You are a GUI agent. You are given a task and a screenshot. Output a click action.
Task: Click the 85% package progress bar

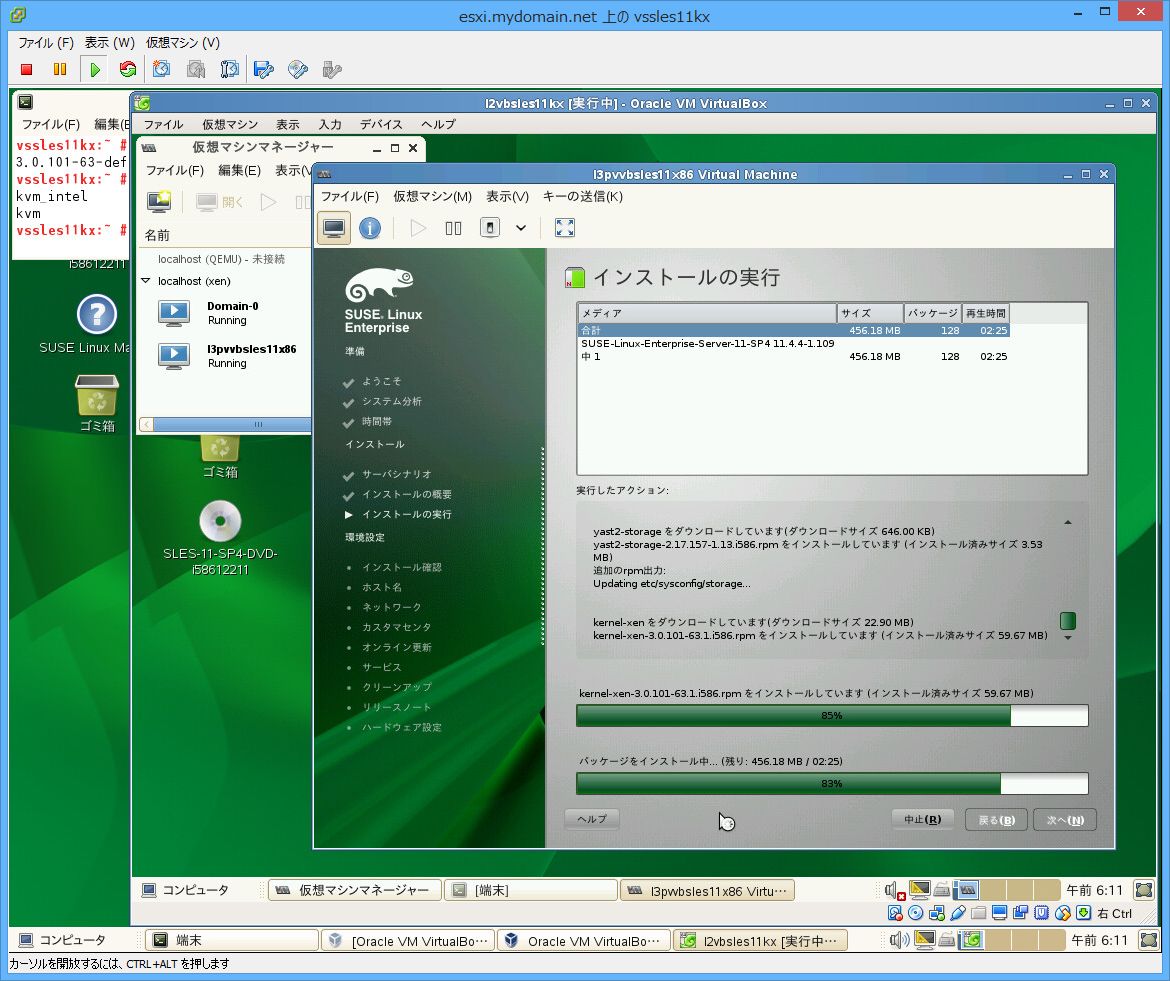tap(832, 715)
